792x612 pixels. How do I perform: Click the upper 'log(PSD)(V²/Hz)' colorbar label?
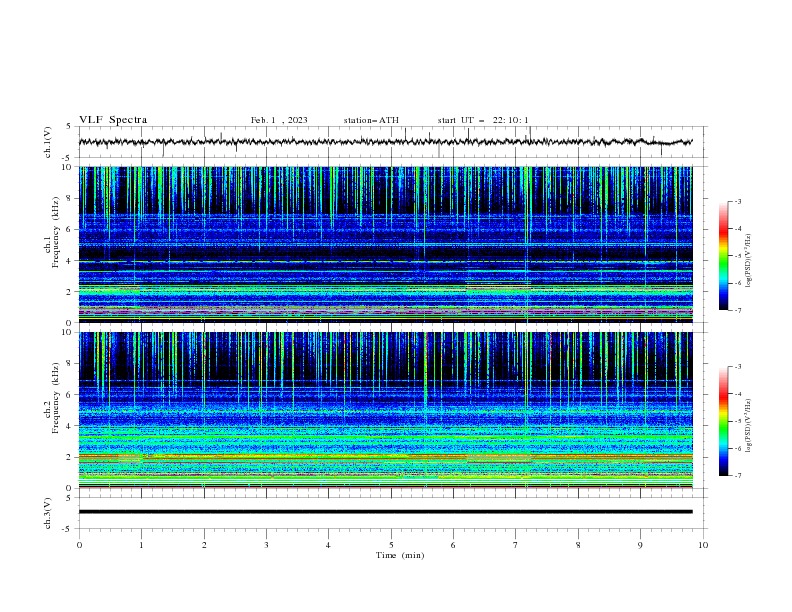(x=749, y=261)
